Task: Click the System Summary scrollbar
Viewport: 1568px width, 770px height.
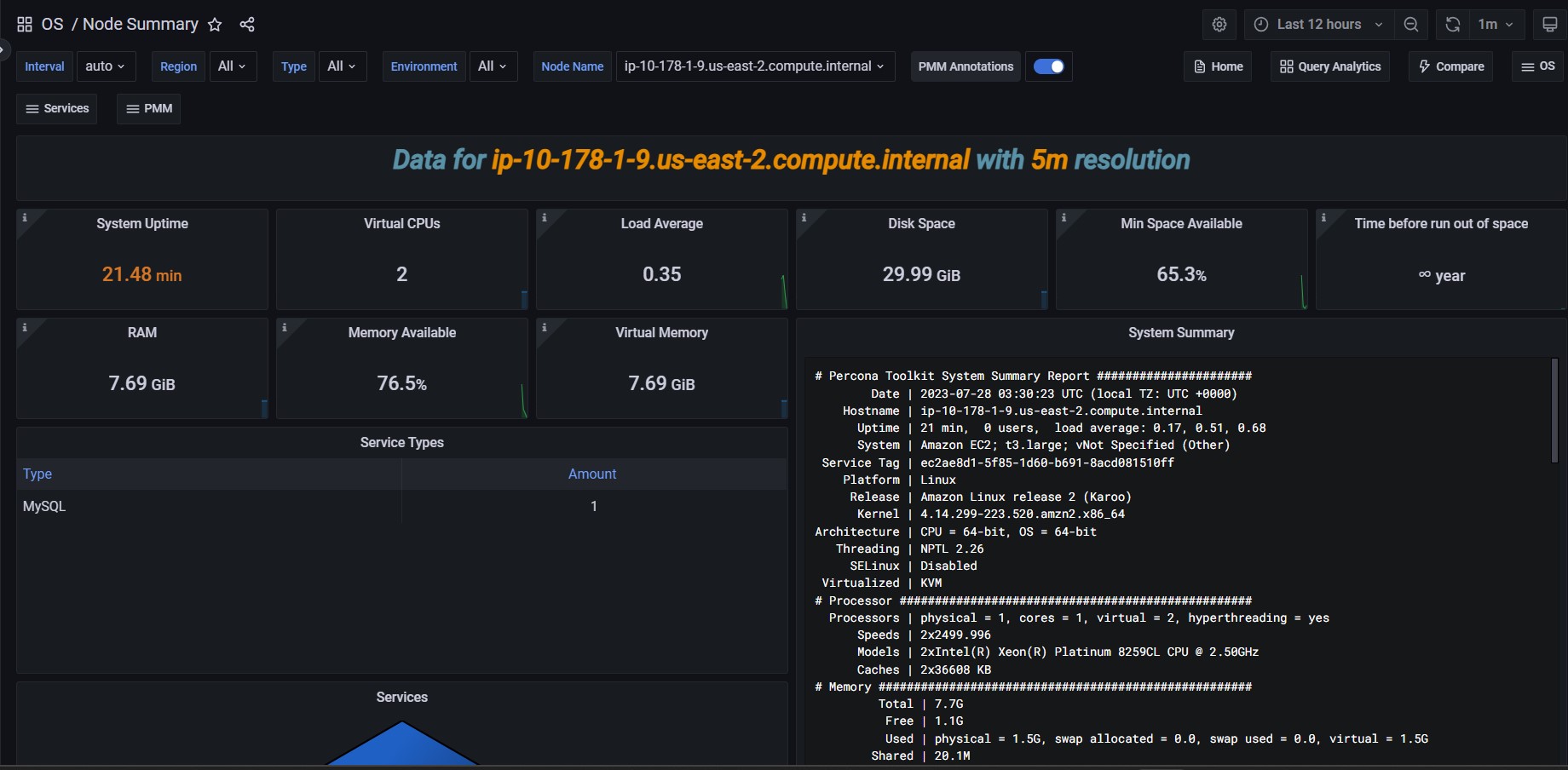Action: [1554, 411]
